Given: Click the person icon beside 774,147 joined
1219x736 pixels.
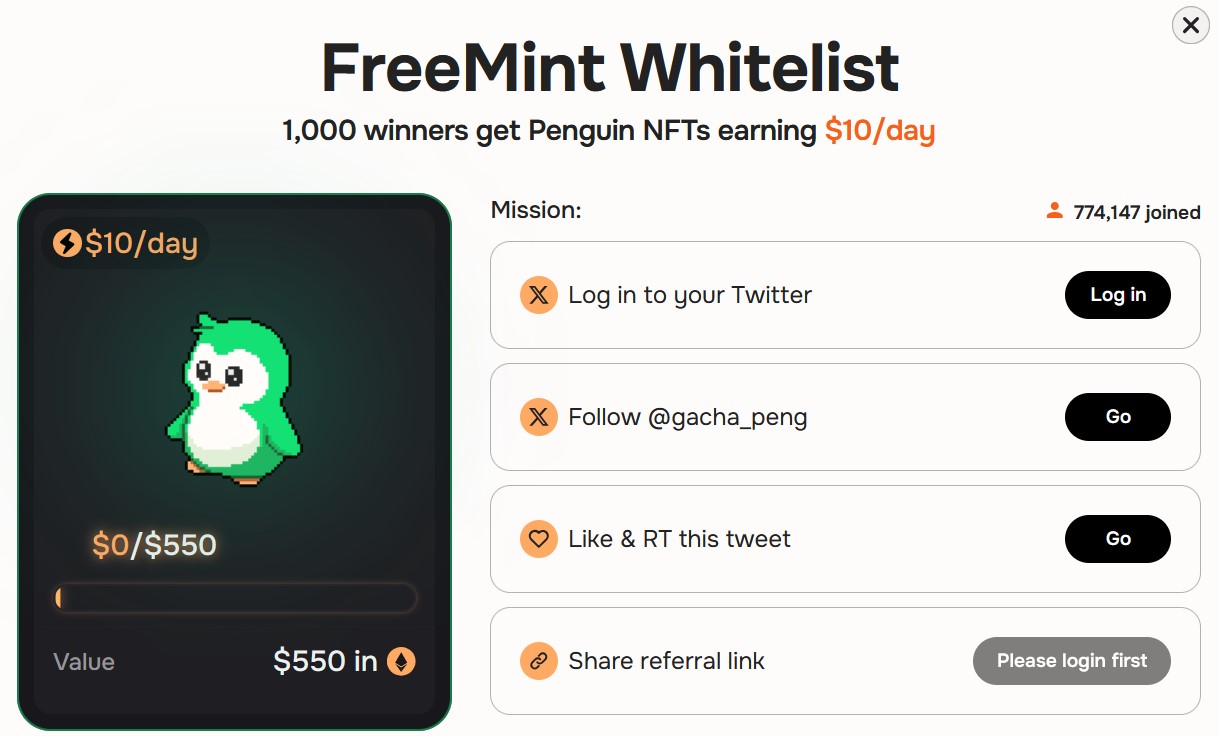Looking at the screenshot, I should (x=1054, y=211).
